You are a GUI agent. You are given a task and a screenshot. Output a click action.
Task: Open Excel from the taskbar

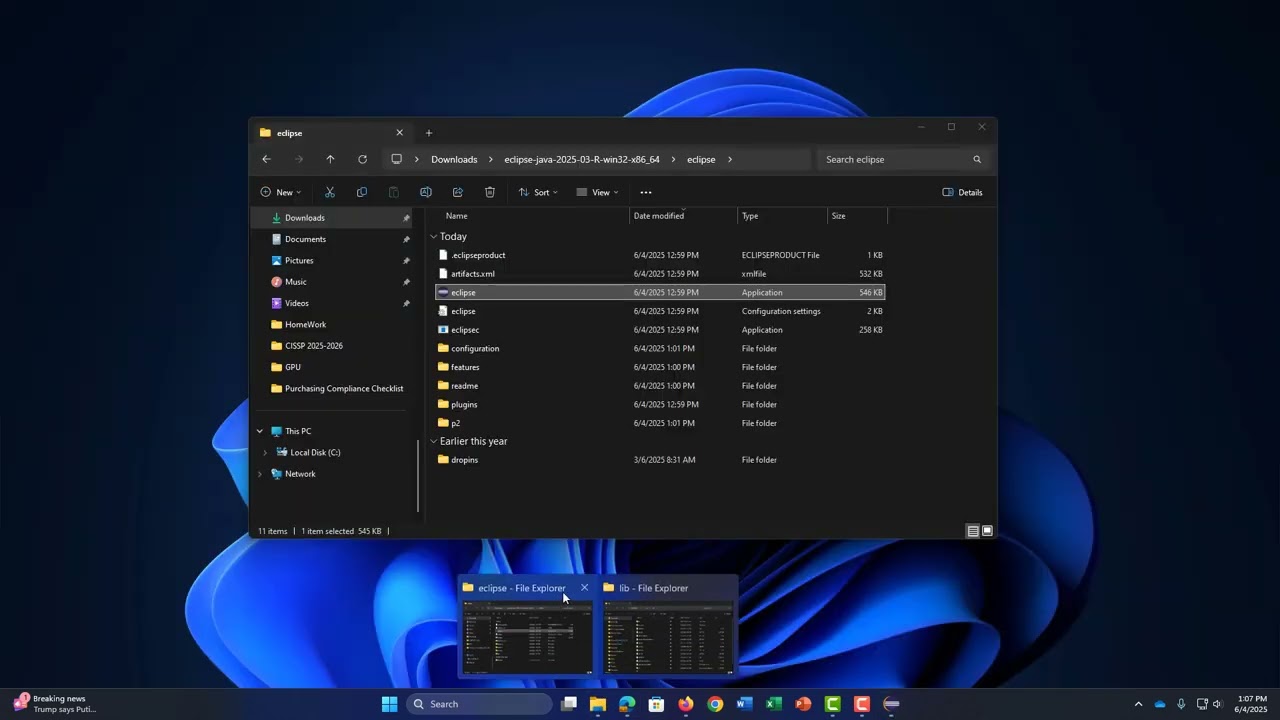tap(773, 704)
